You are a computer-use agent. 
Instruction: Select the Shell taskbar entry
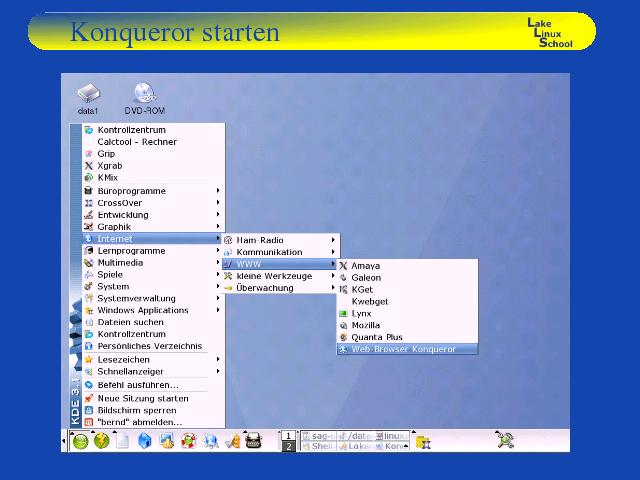pyautogui.click(x=320, y=446)
